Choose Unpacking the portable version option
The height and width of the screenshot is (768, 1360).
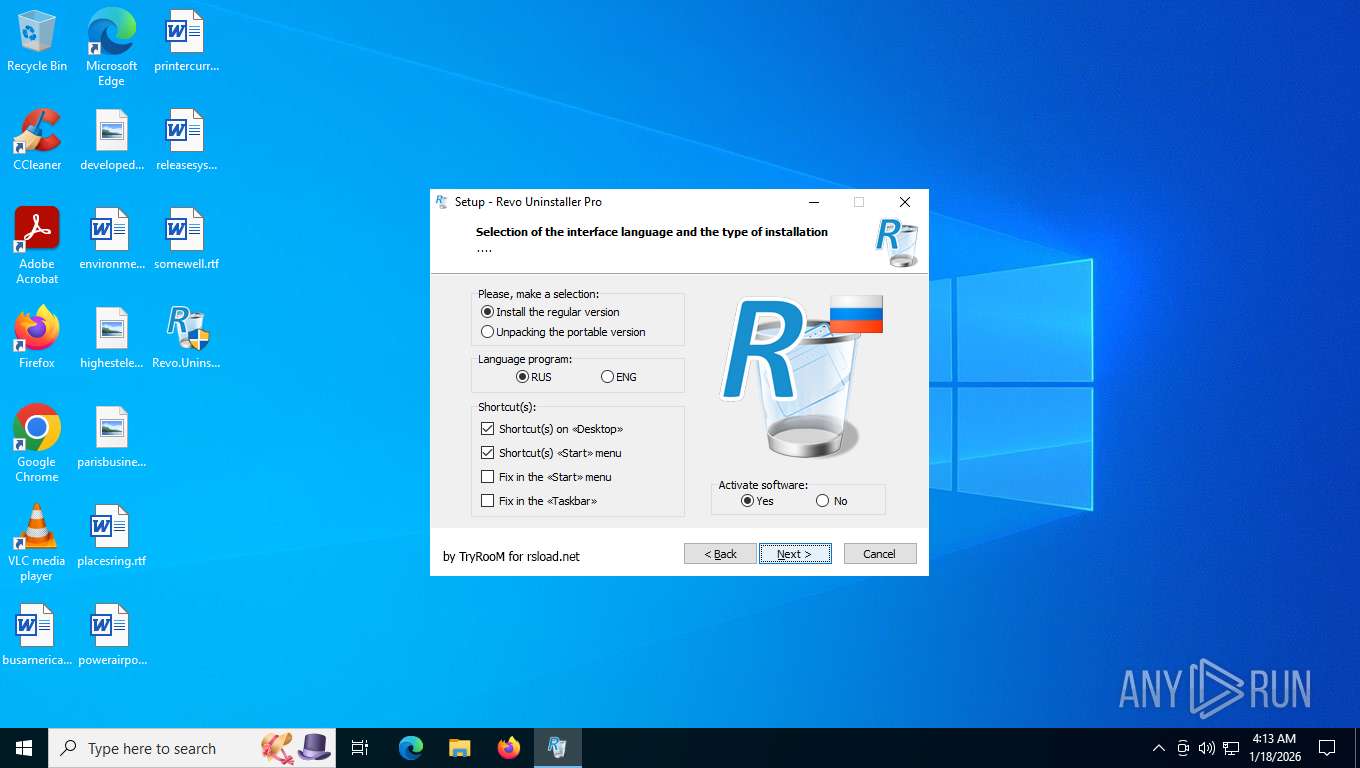[563, 332]
